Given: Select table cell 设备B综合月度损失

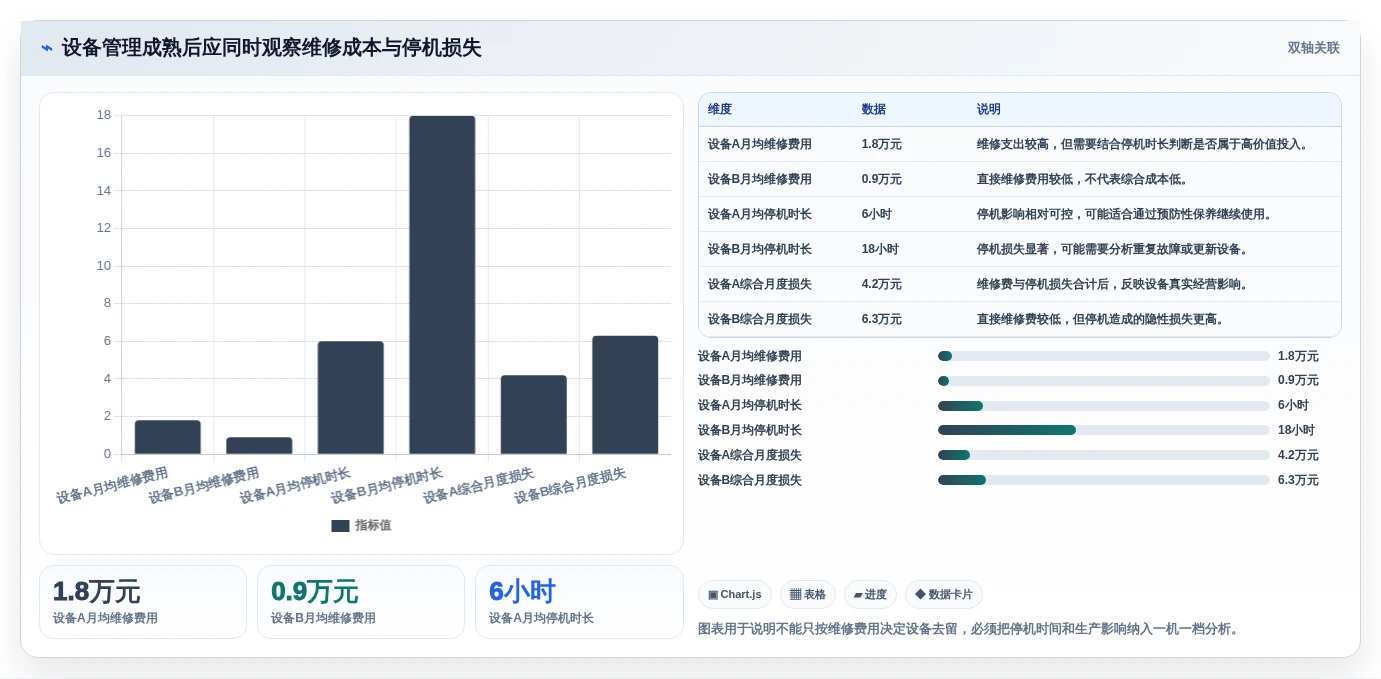Looking at the screenshot, I should tap(760, 320).
